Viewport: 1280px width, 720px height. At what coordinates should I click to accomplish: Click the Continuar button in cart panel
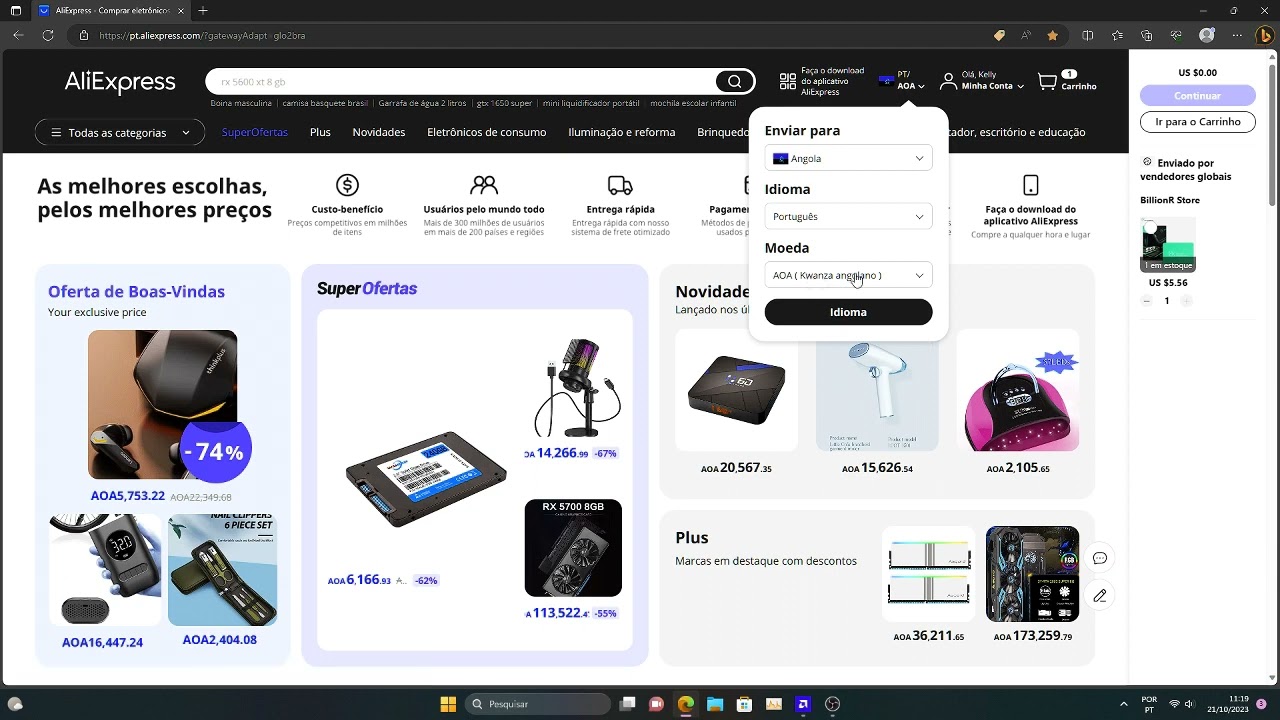pyautogui.click(x=1198, y=96)
